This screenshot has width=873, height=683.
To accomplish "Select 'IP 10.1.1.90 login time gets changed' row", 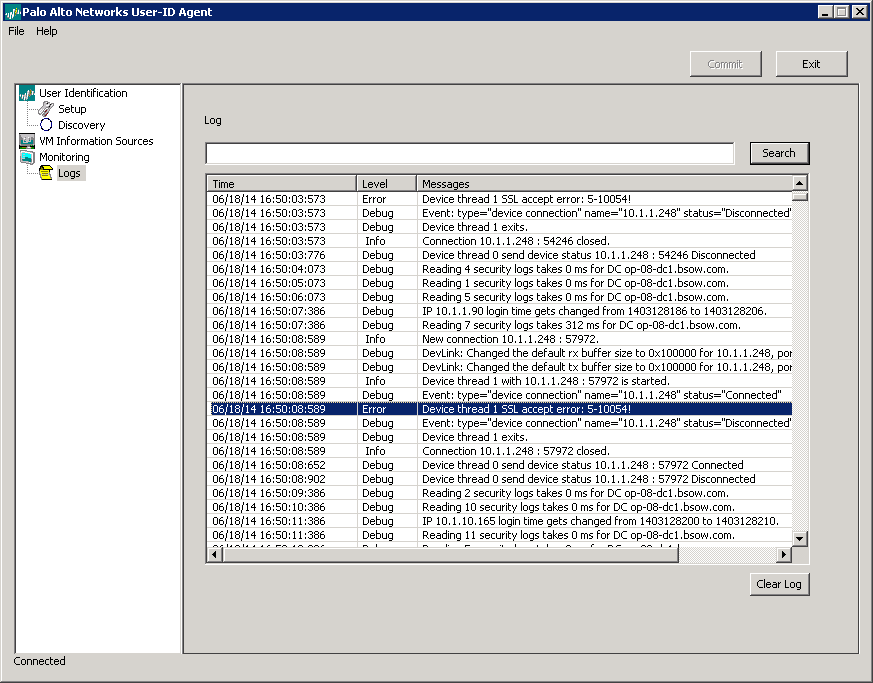I will 499,311.
